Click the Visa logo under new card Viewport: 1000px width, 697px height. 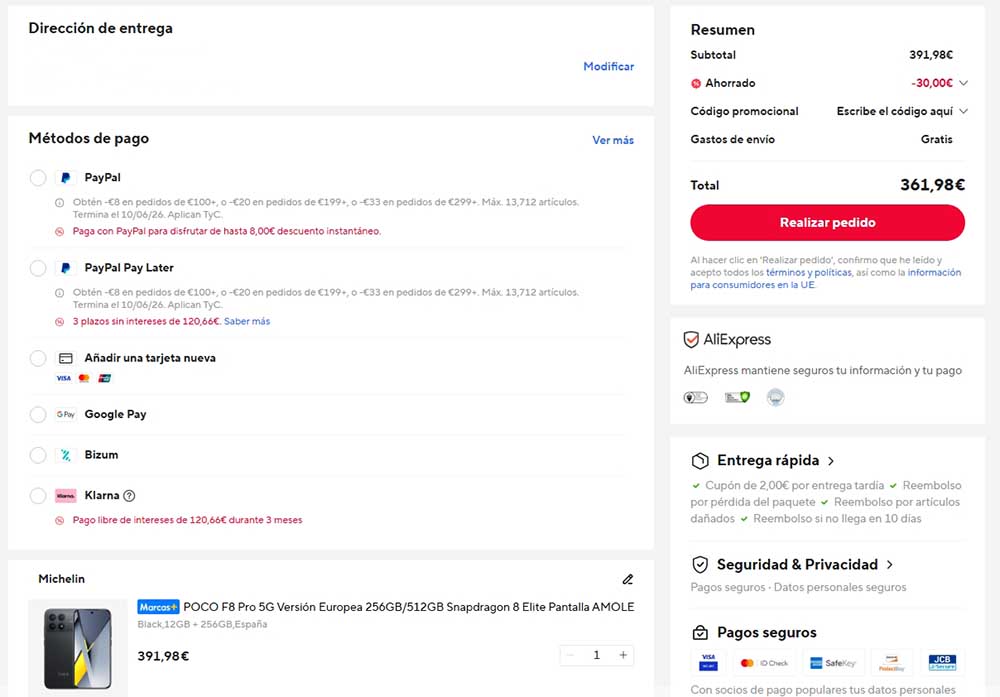(64, 378)
